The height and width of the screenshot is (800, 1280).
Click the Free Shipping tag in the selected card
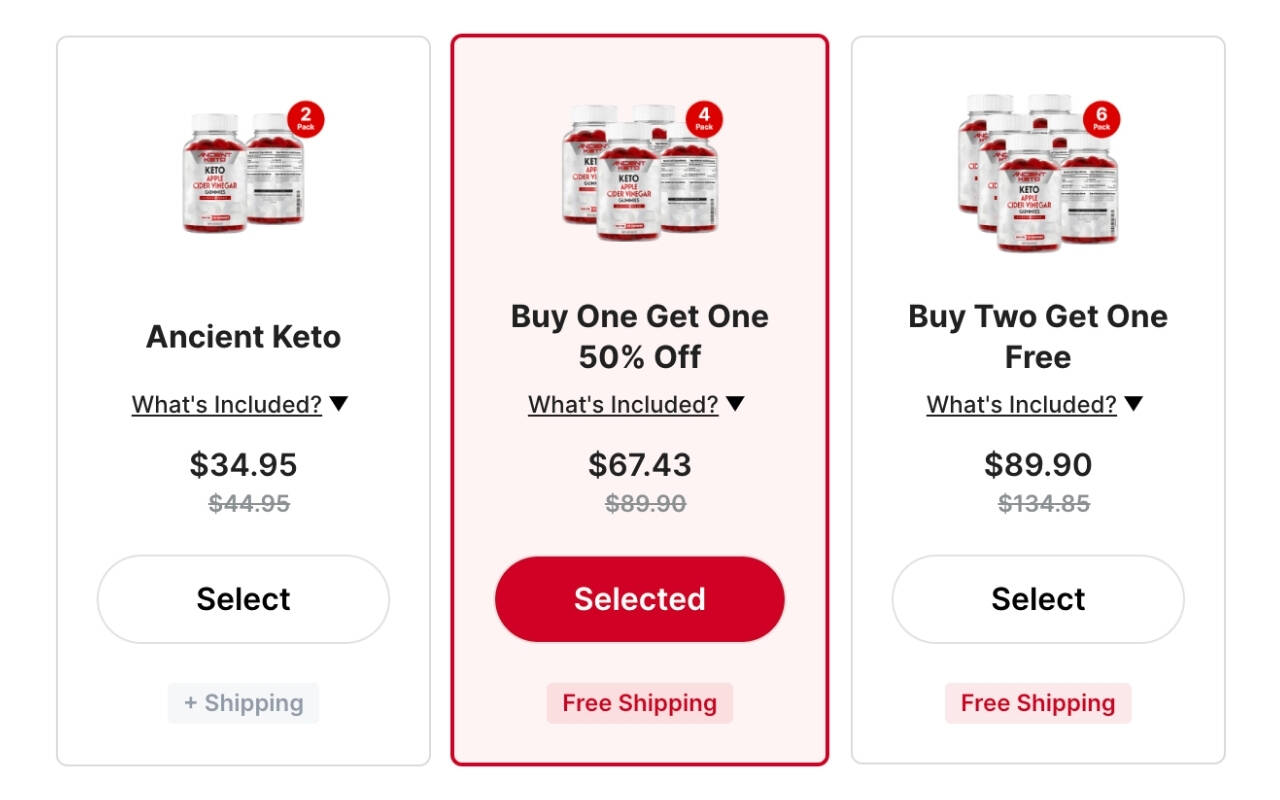point(639,703)
